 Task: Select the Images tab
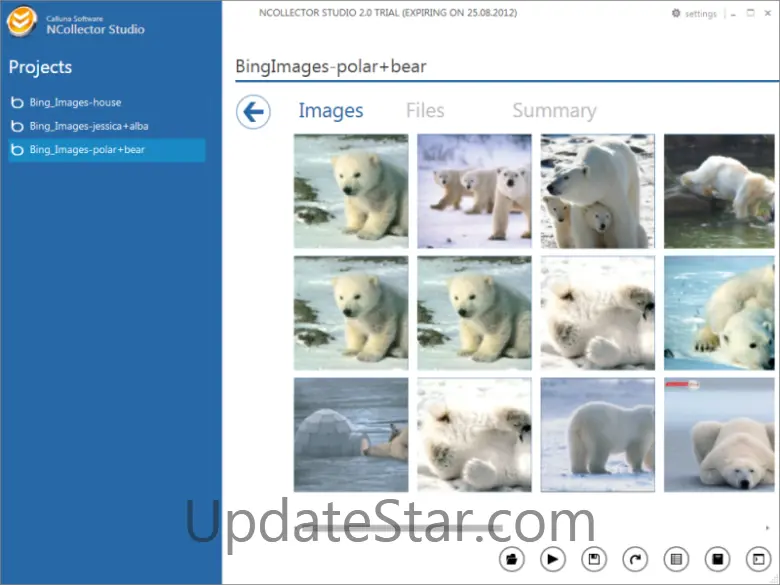(x=331, y=111)
